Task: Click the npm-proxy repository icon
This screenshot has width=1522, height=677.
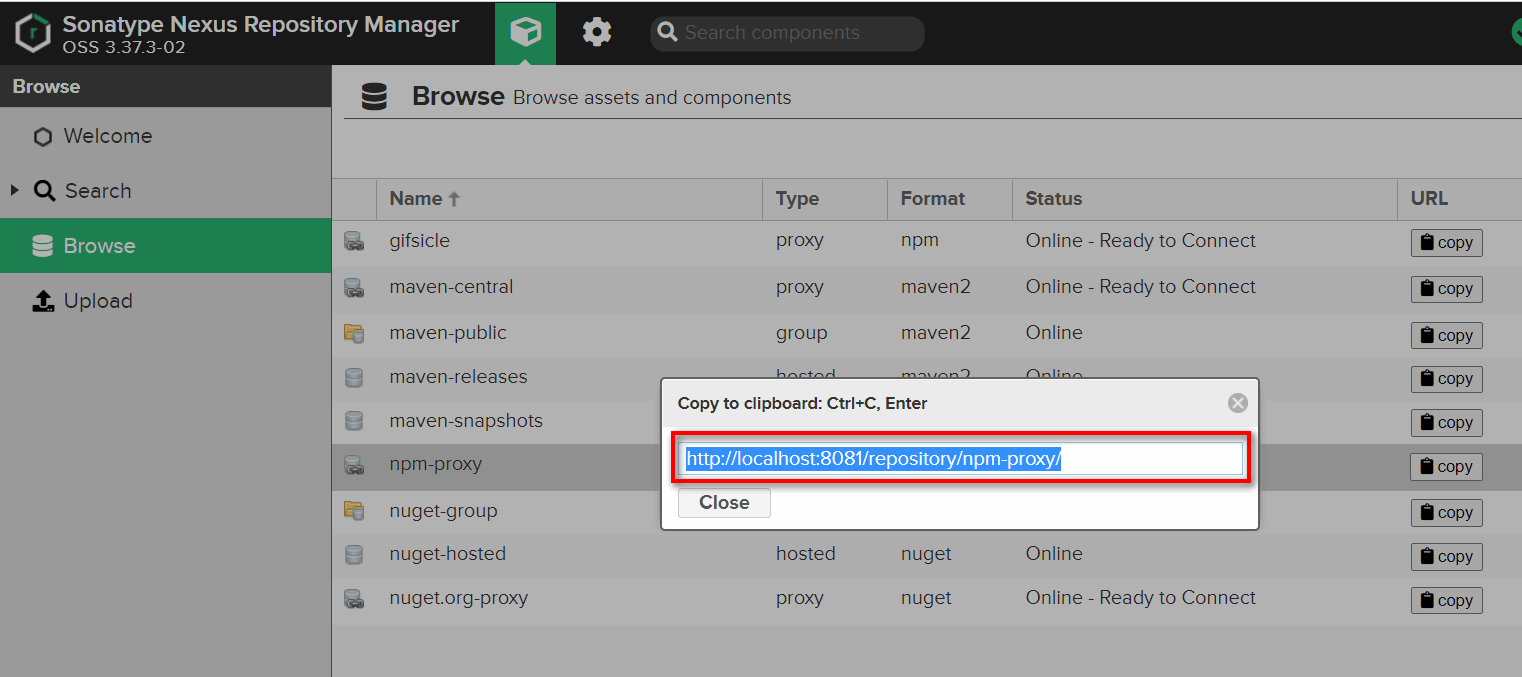Action: (x=354, y=465)
